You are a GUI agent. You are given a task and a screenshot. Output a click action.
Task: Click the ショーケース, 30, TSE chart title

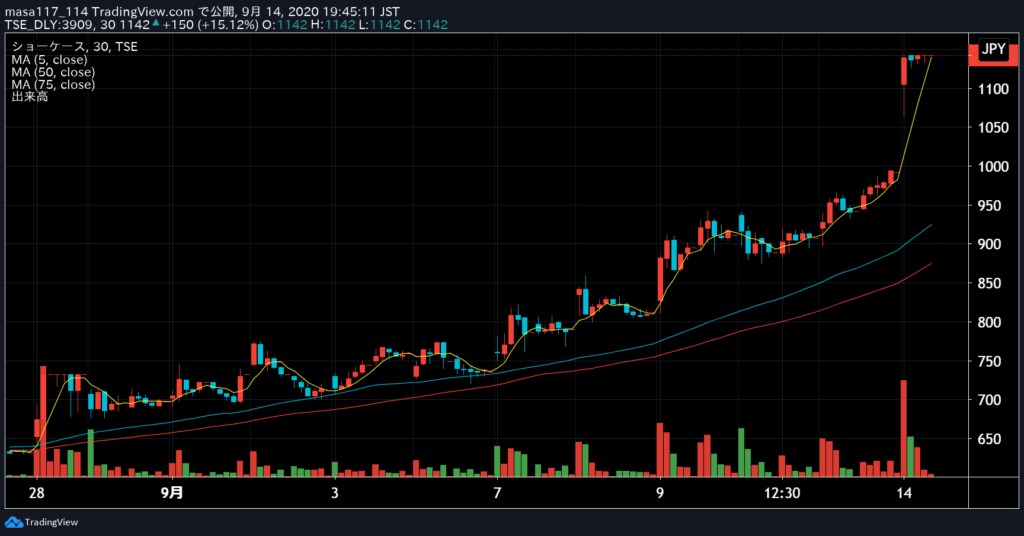[x=74, y=46]
